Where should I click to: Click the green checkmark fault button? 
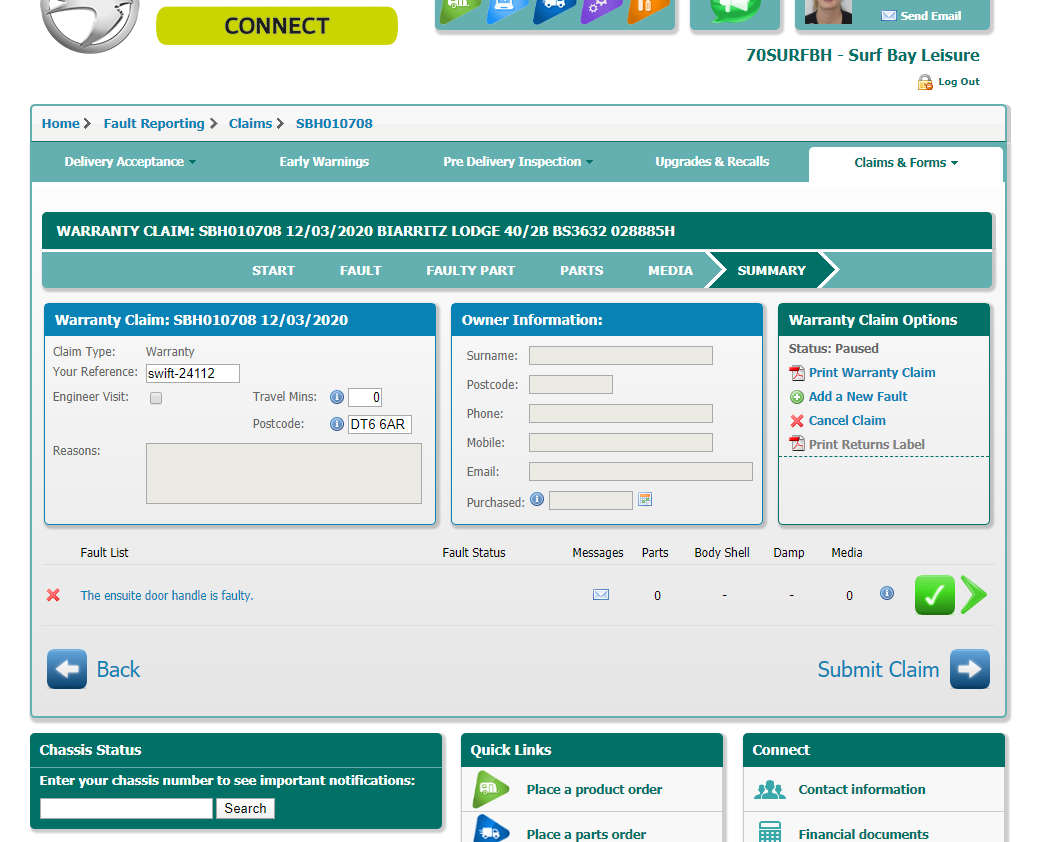point(934,595)
